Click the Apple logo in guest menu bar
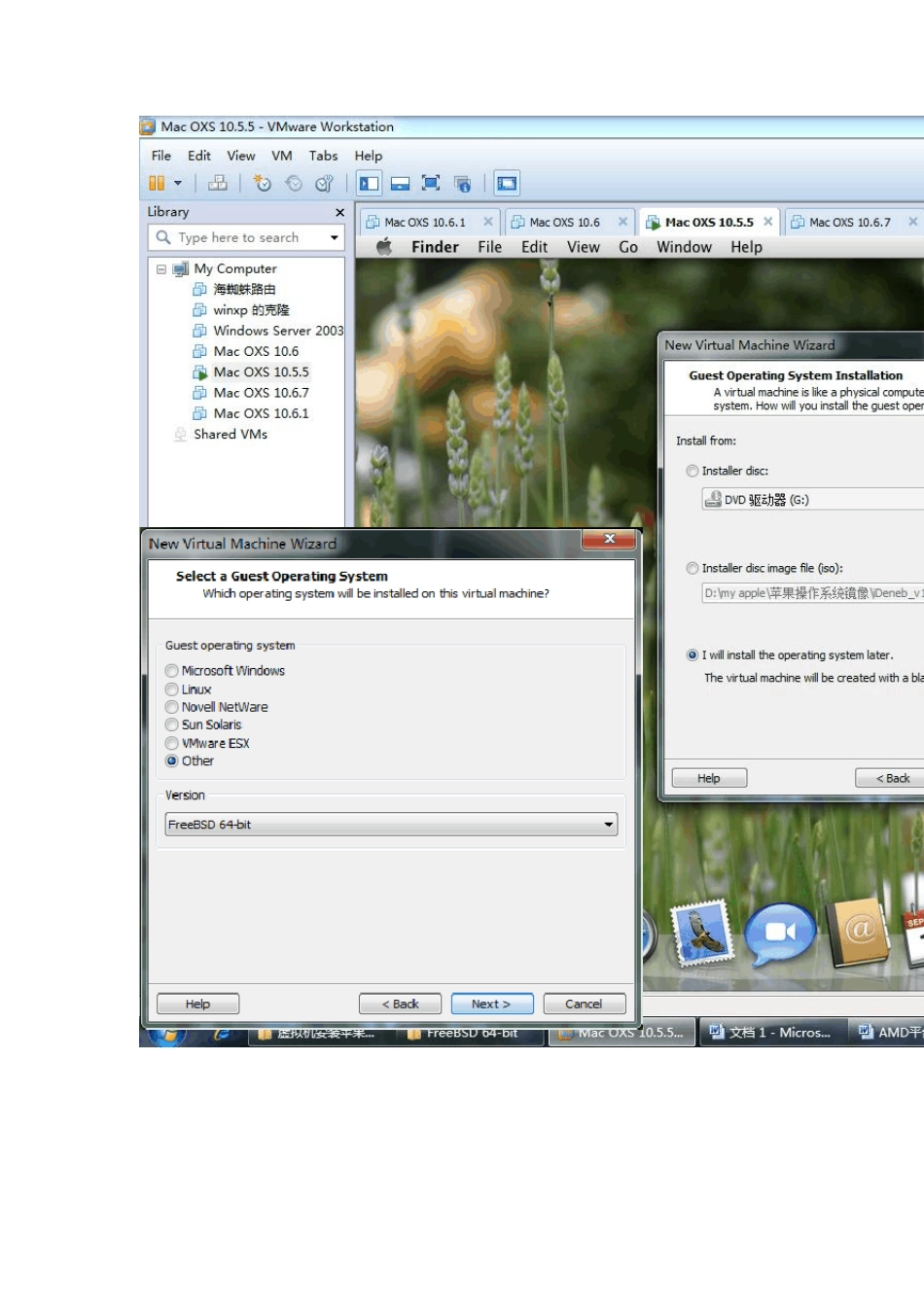This screenshot has height=1307, width=924. coord(384,247)
